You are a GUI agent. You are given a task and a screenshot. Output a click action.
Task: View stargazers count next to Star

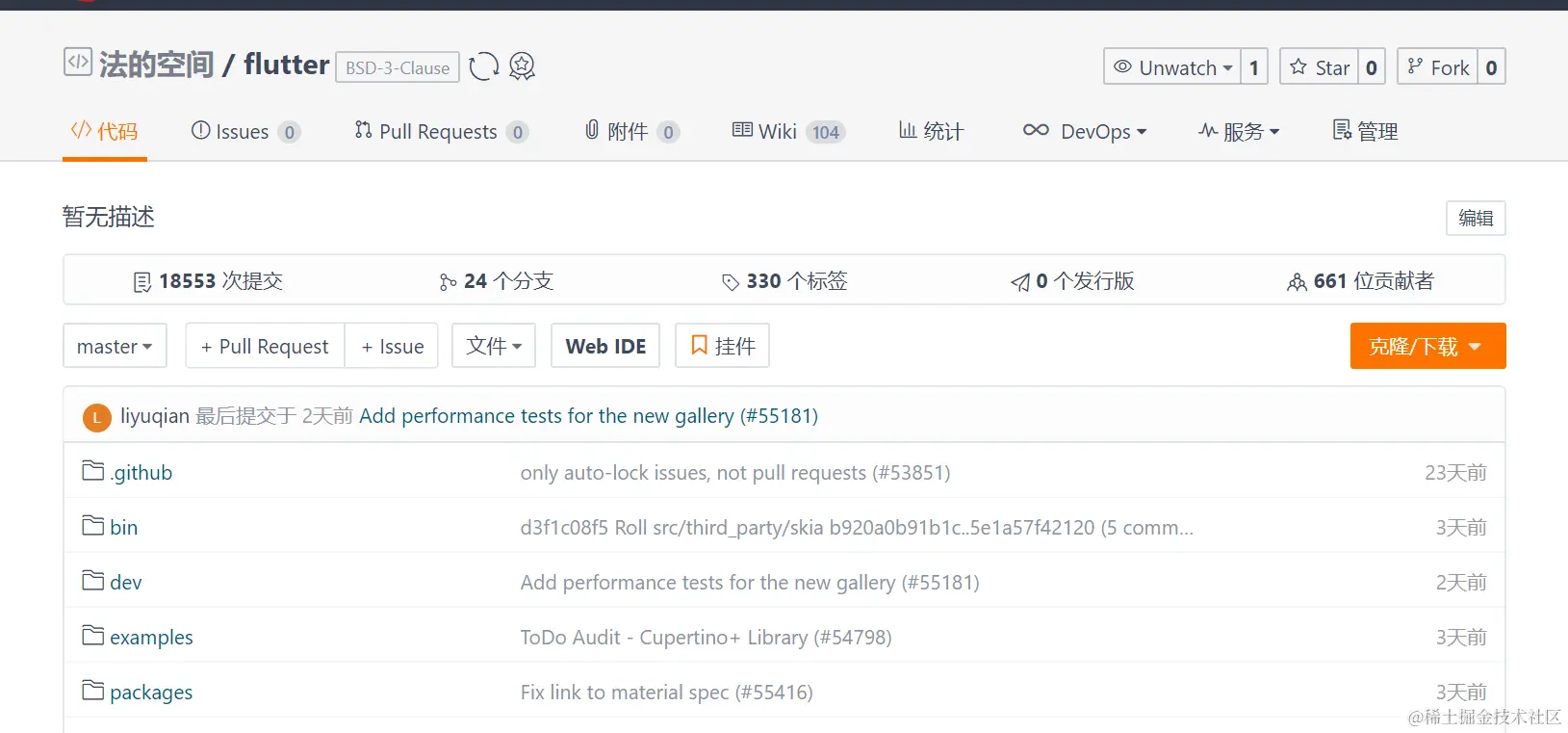[1372, 67]
